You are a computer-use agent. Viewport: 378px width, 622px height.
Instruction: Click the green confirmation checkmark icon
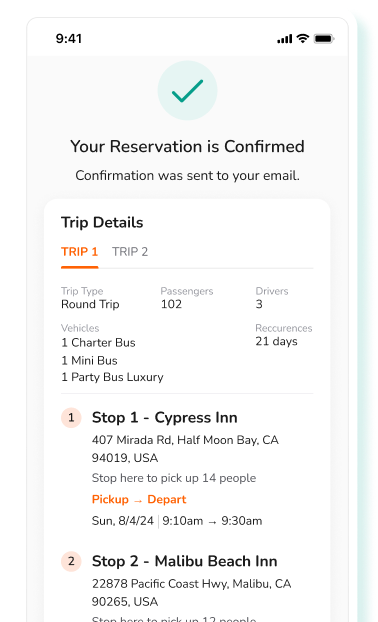(187, 90)
